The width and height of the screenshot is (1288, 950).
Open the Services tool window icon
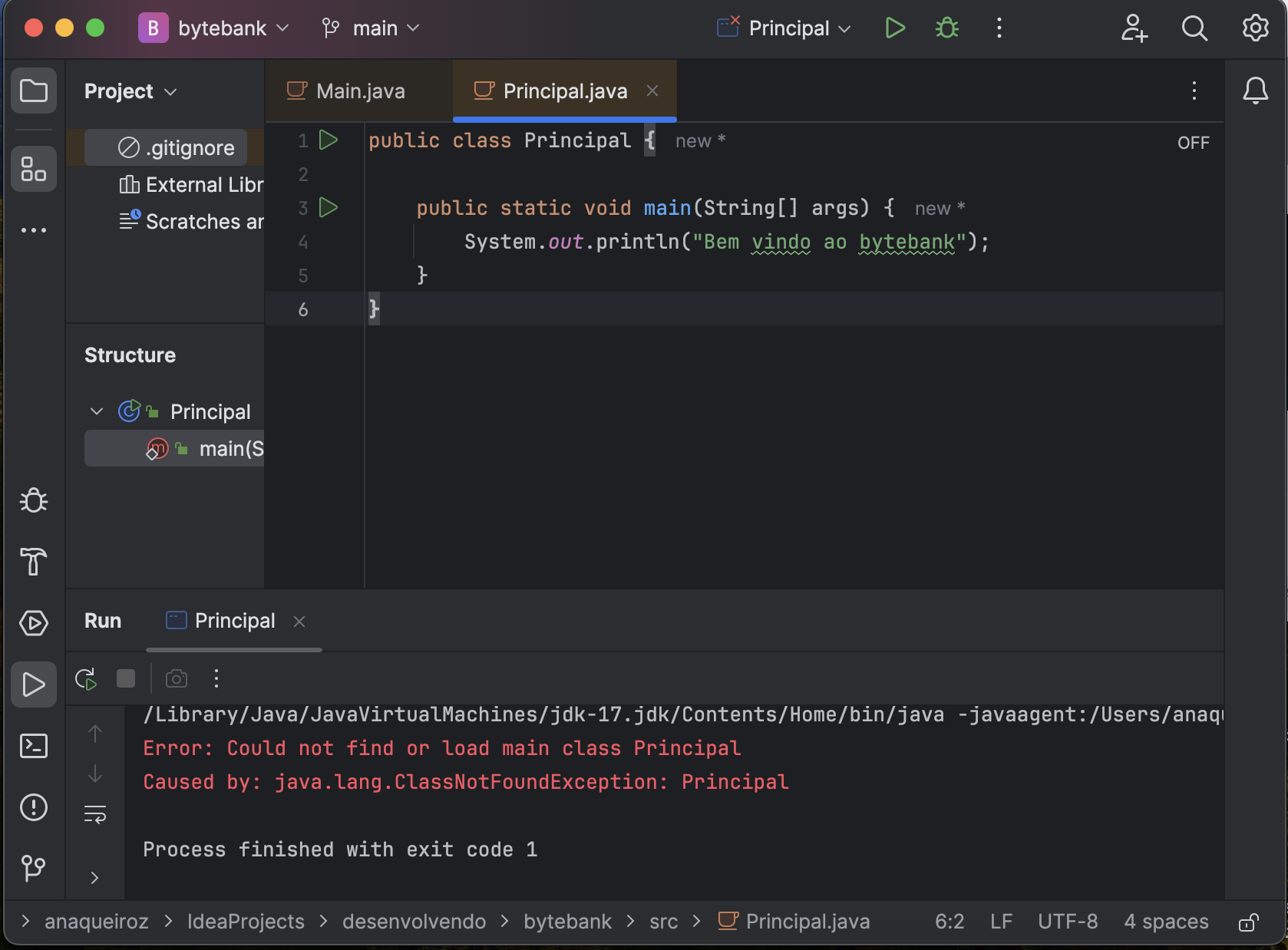(33, 623)
